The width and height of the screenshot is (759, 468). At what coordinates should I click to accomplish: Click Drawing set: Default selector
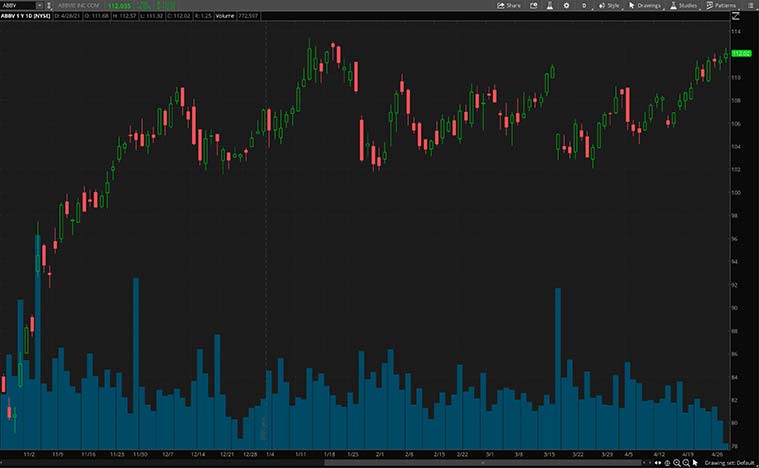point(729,463)
